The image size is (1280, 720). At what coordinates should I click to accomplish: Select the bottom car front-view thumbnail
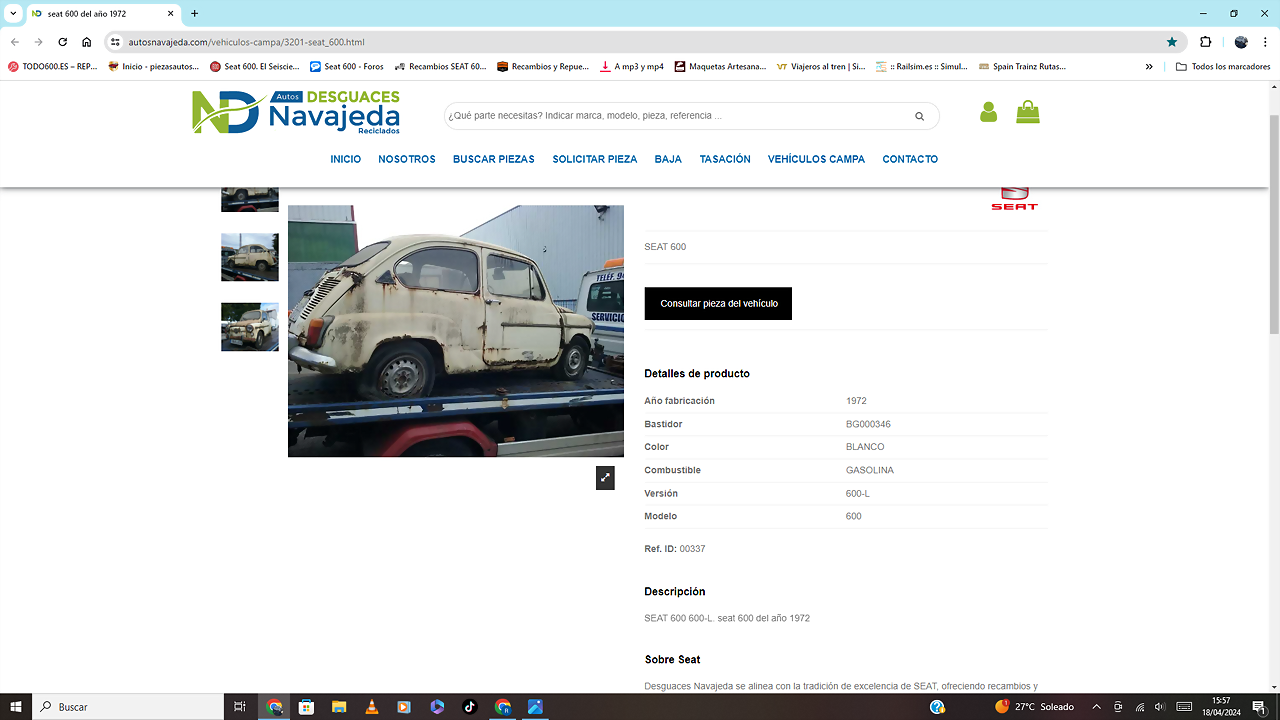coord(250,327)
